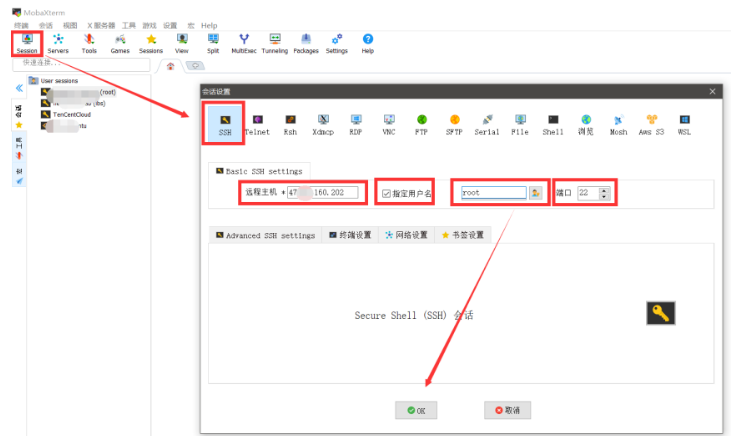Decrease the port number with down arrow

pos(604,196)
